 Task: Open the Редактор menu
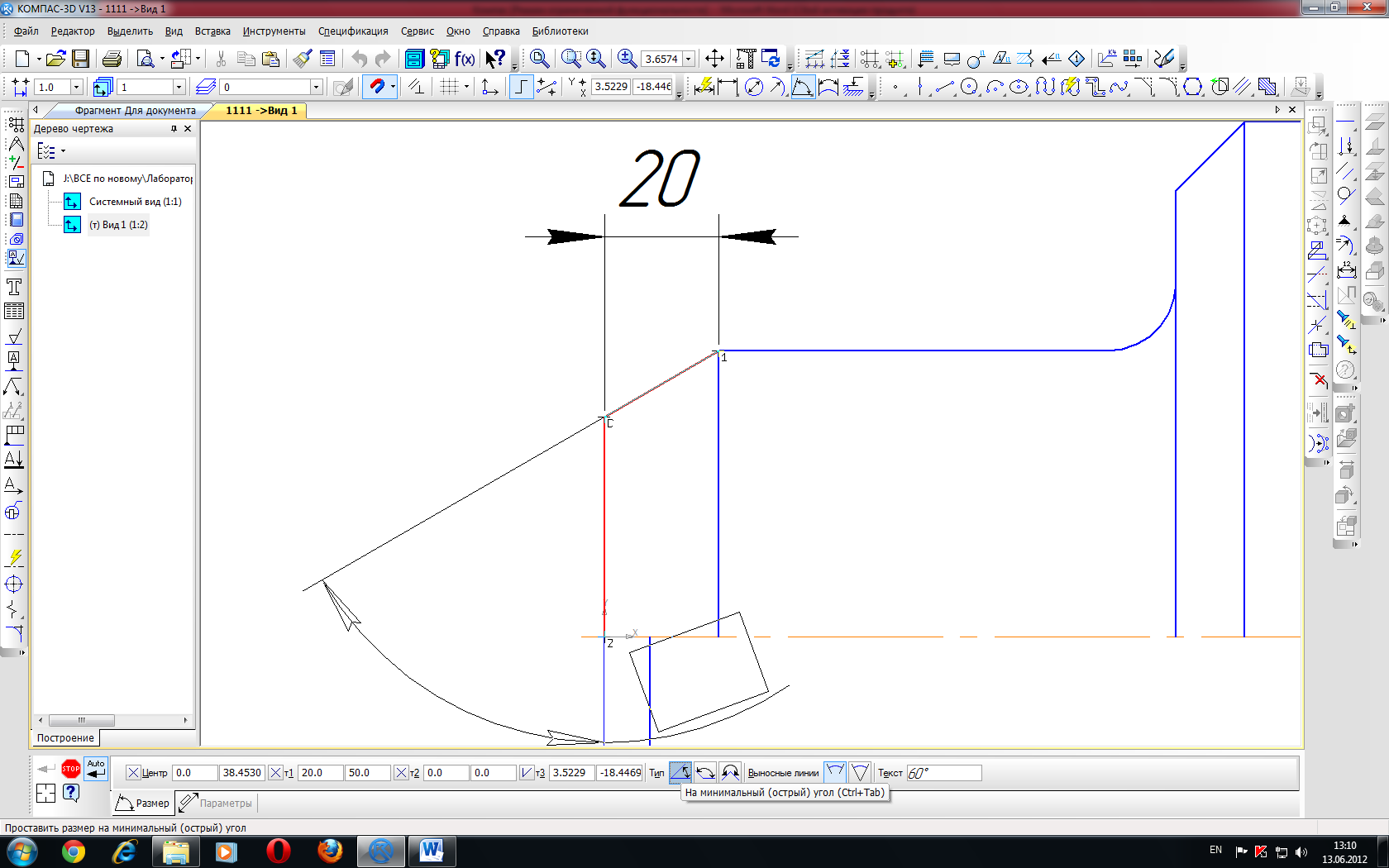pos(73,31)
